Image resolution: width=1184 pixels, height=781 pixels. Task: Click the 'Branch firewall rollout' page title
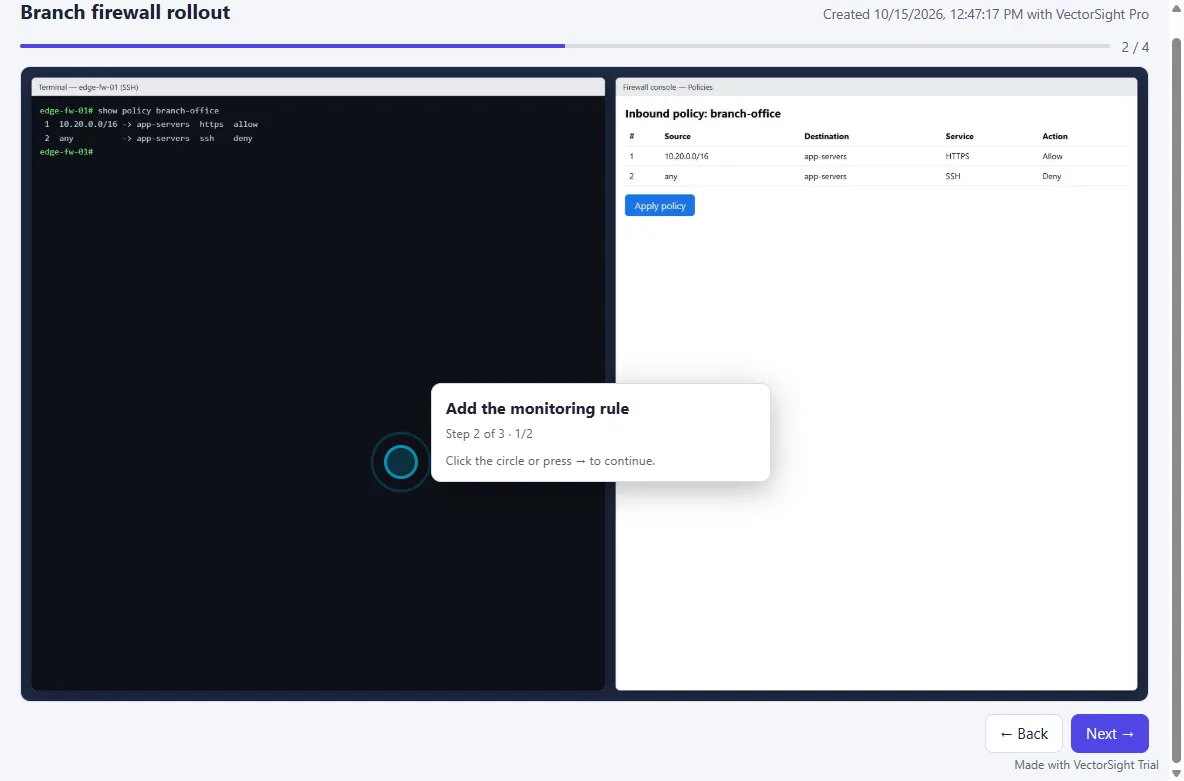(125, 12)
